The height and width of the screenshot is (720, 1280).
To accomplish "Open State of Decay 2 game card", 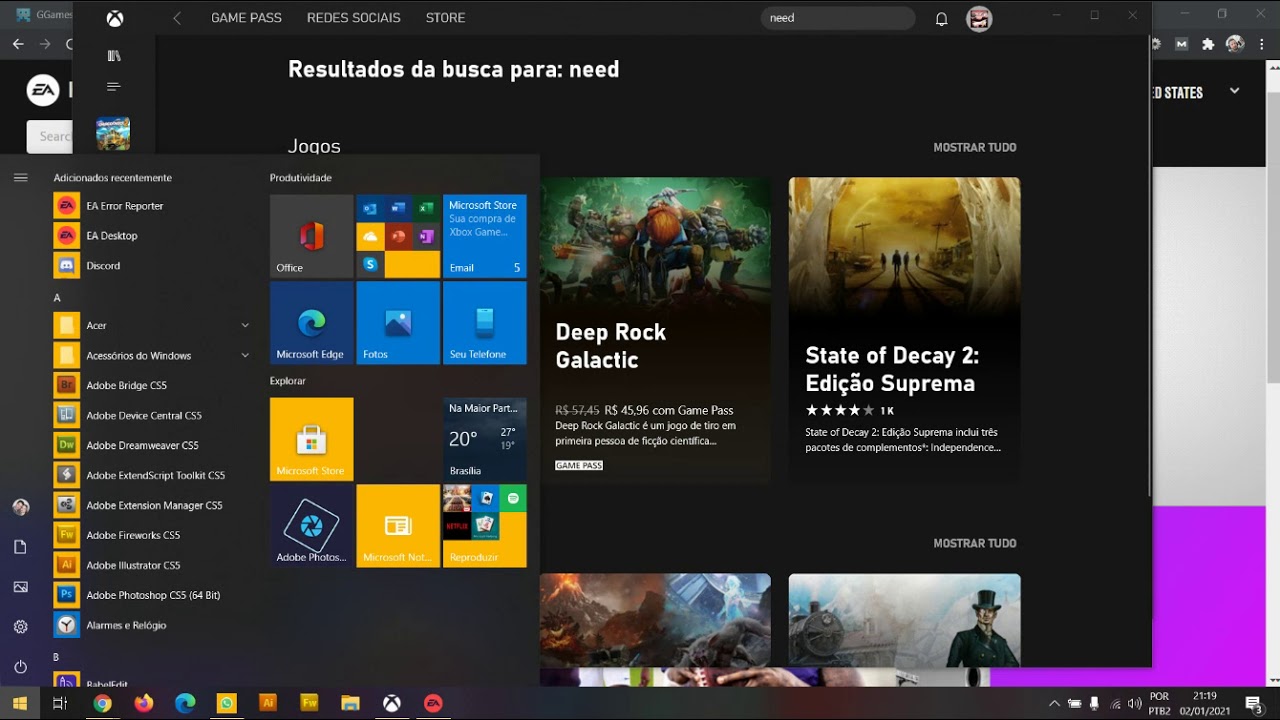I will click(x=904, y=331).
